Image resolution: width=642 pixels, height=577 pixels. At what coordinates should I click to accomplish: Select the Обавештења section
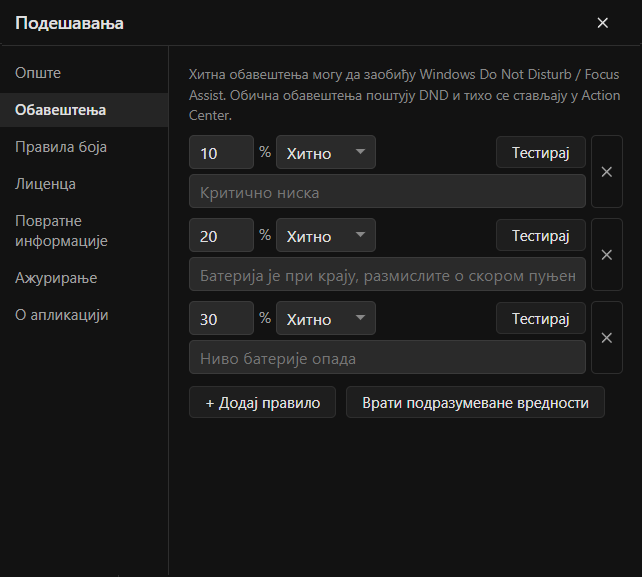coord(84,110)
